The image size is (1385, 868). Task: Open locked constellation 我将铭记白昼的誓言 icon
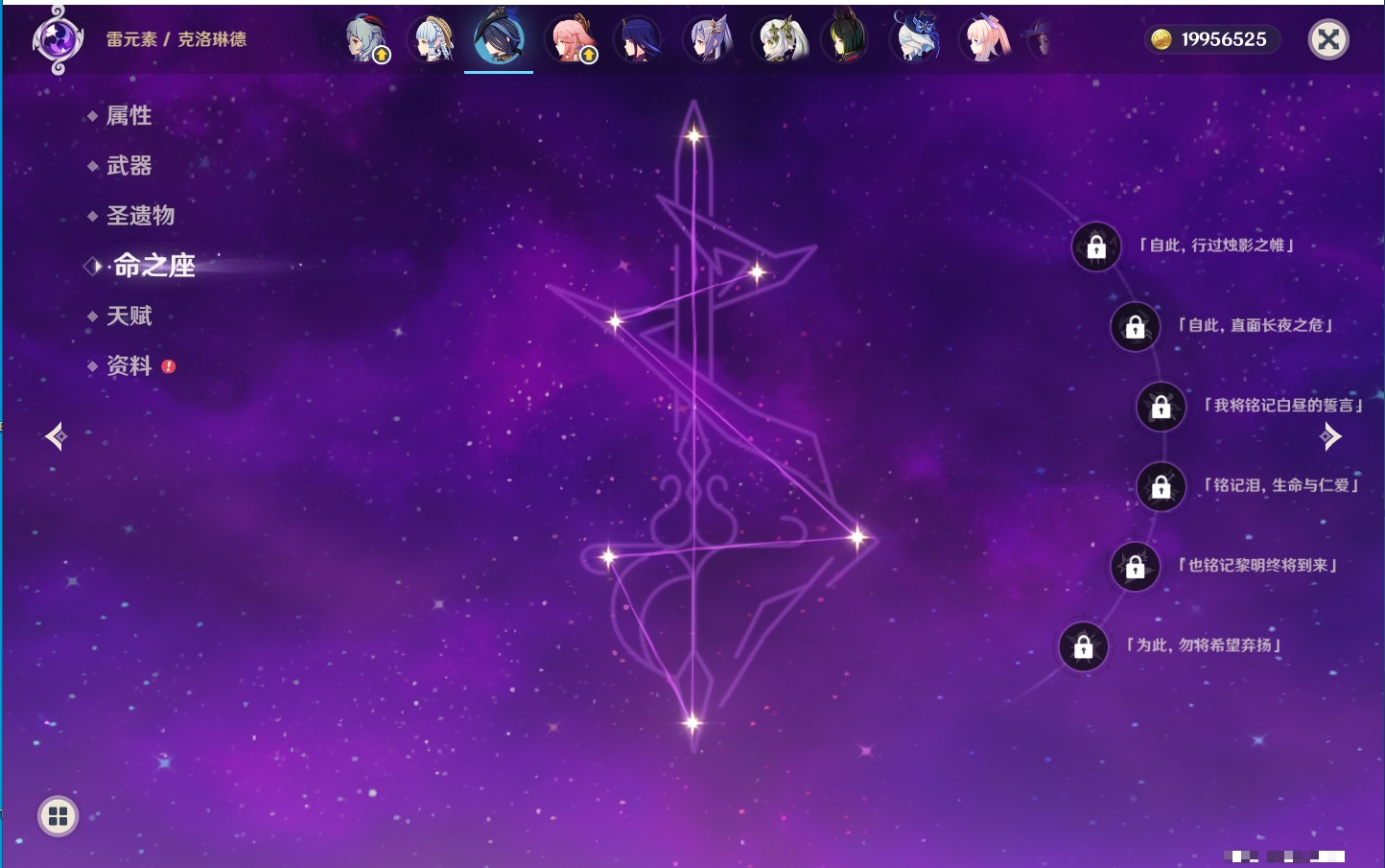point(1161,407)
